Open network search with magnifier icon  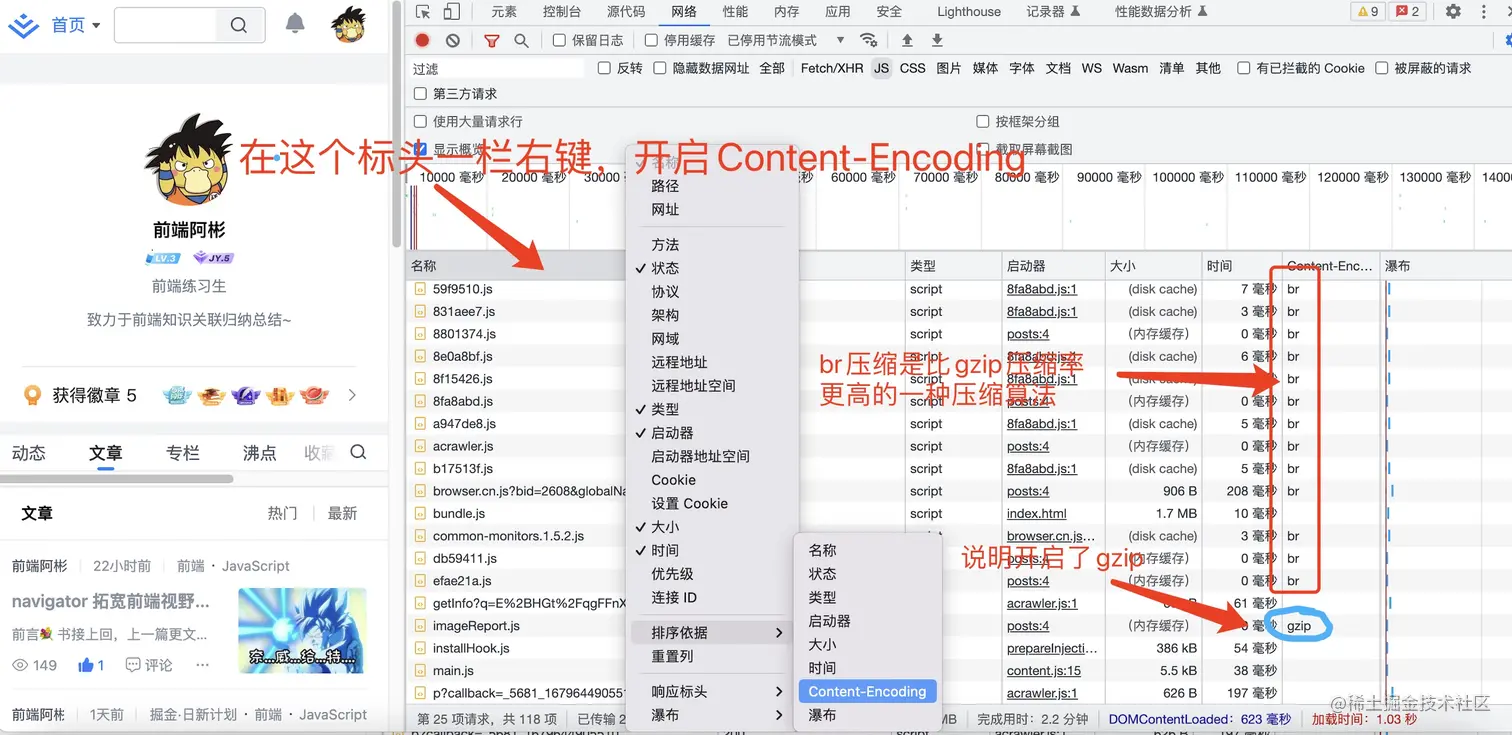click(521, 40)
